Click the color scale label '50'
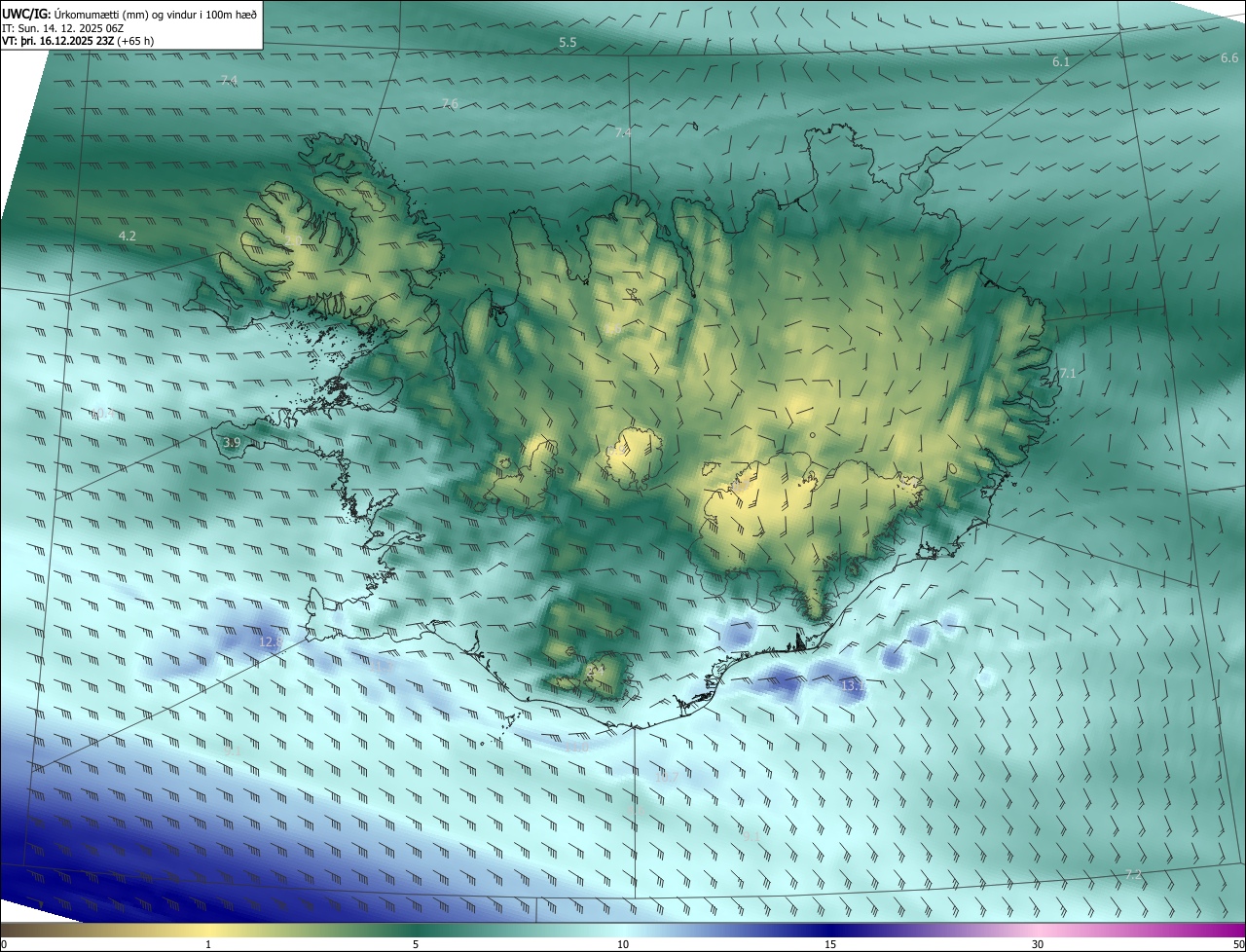 [x=1237, y=945]
